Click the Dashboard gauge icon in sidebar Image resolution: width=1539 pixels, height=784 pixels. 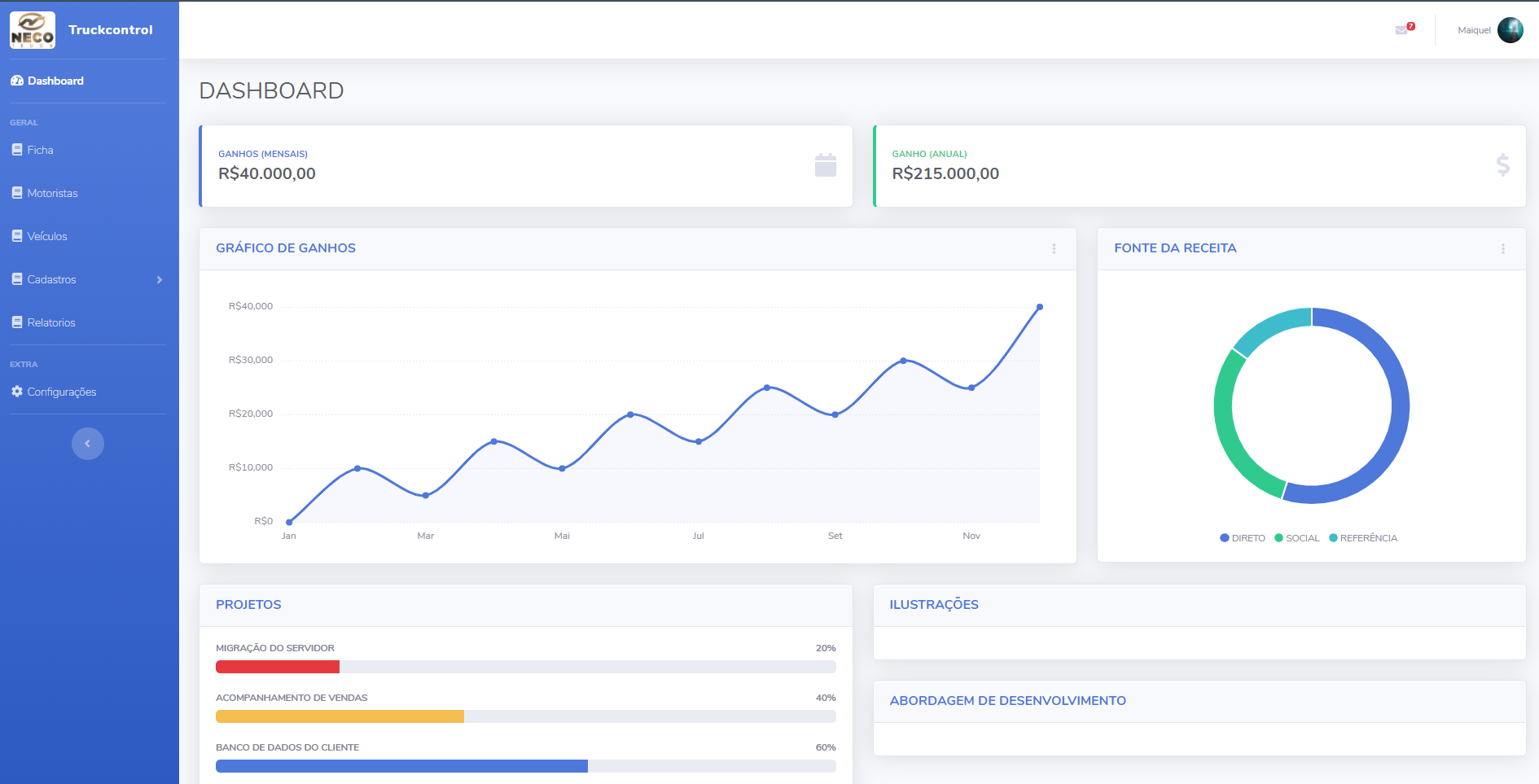17,81
